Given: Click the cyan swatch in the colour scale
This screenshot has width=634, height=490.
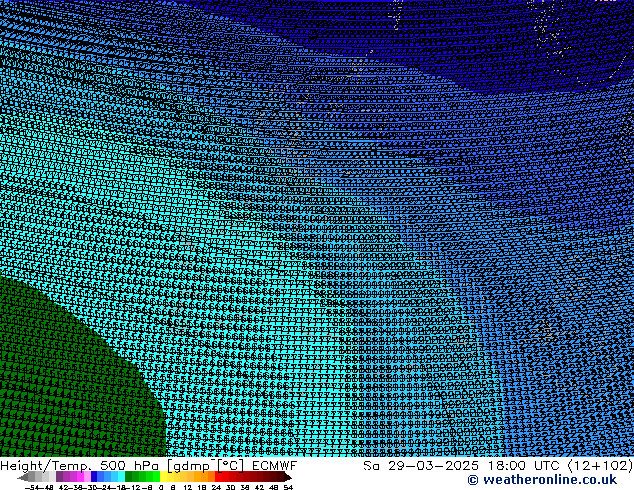Looking at the screenshot, I should [121, 476].
